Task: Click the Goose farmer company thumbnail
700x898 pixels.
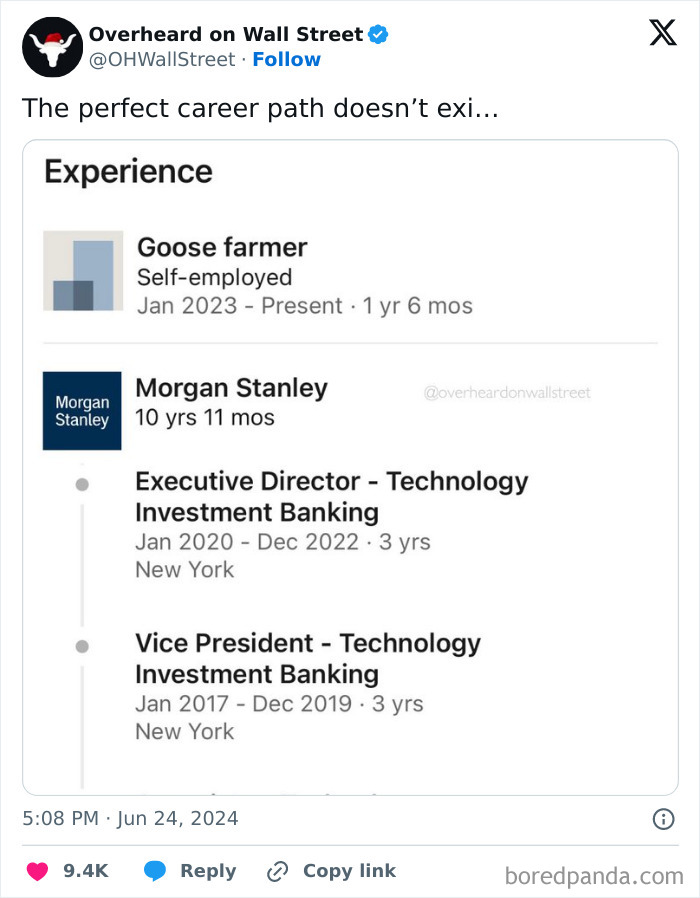Action: pyautogui.click(x=82, y=271)
